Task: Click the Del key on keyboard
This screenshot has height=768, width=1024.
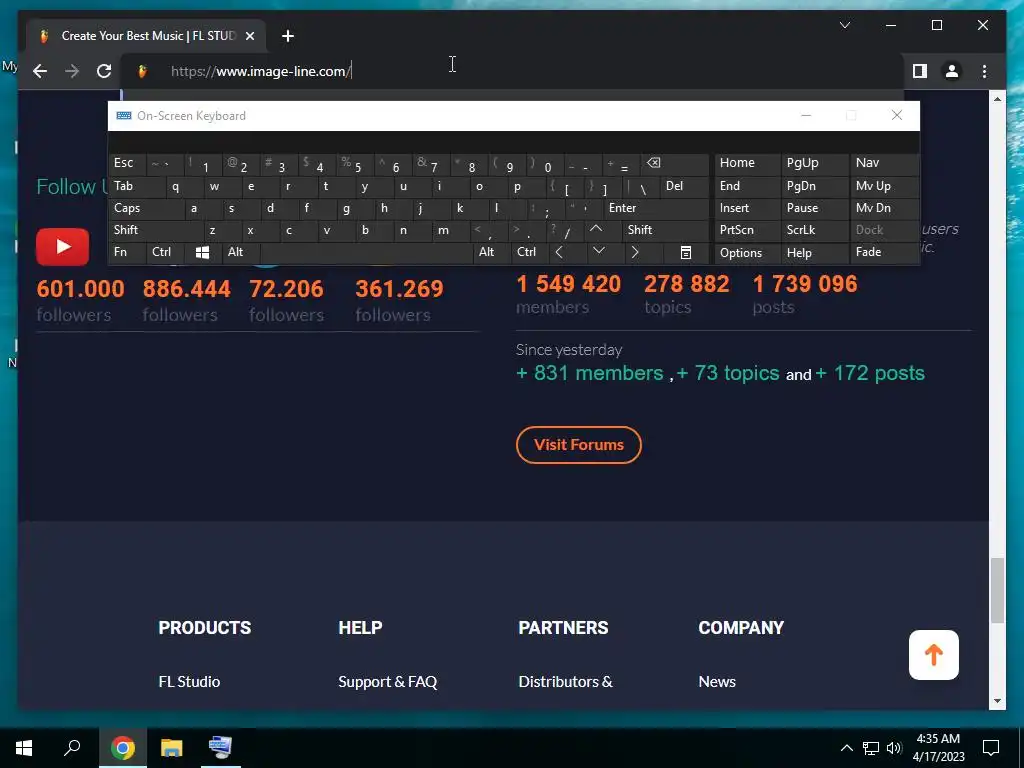Action: coord(684,187)
